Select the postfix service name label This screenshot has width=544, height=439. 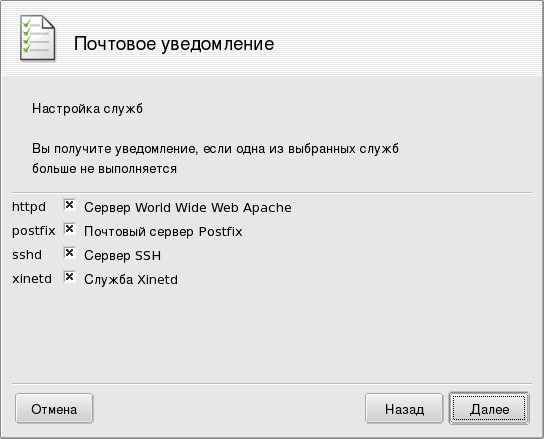click(x=34, y=231)
